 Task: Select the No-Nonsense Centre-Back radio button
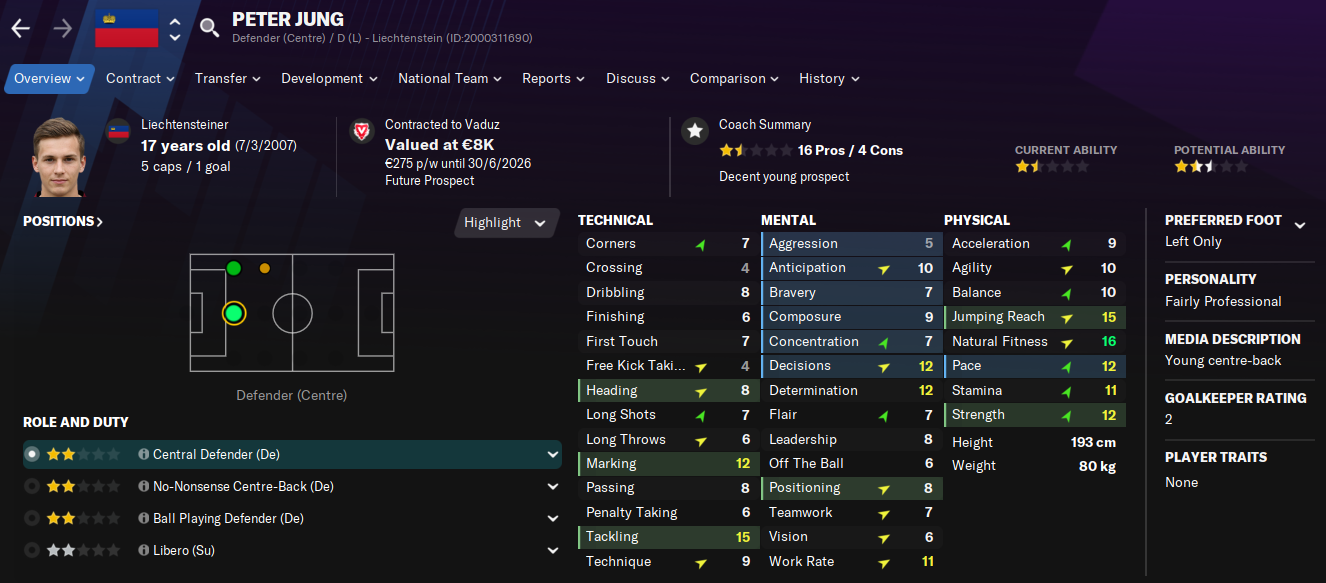[32, 487]
